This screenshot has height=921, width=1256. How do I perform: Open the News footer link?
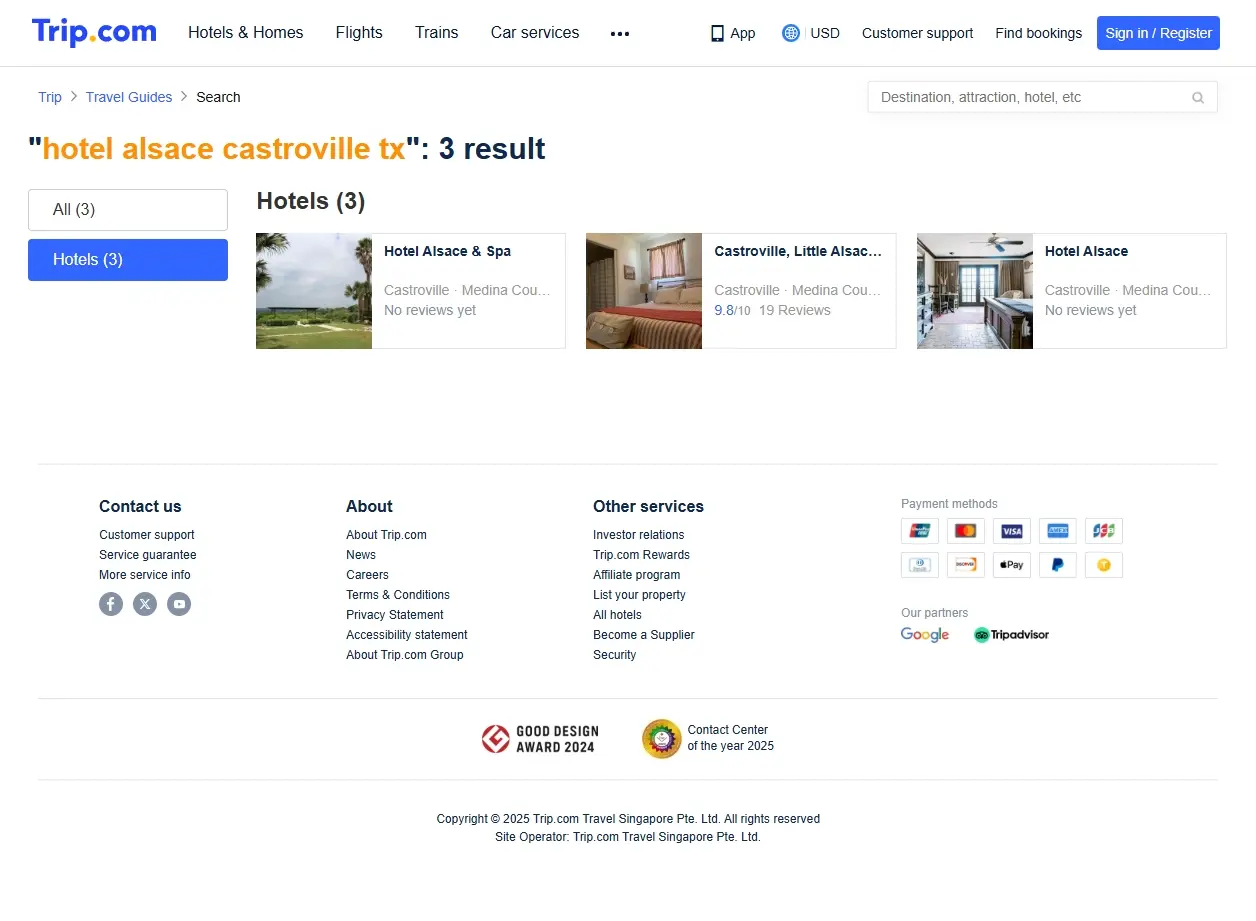point(361,555)
